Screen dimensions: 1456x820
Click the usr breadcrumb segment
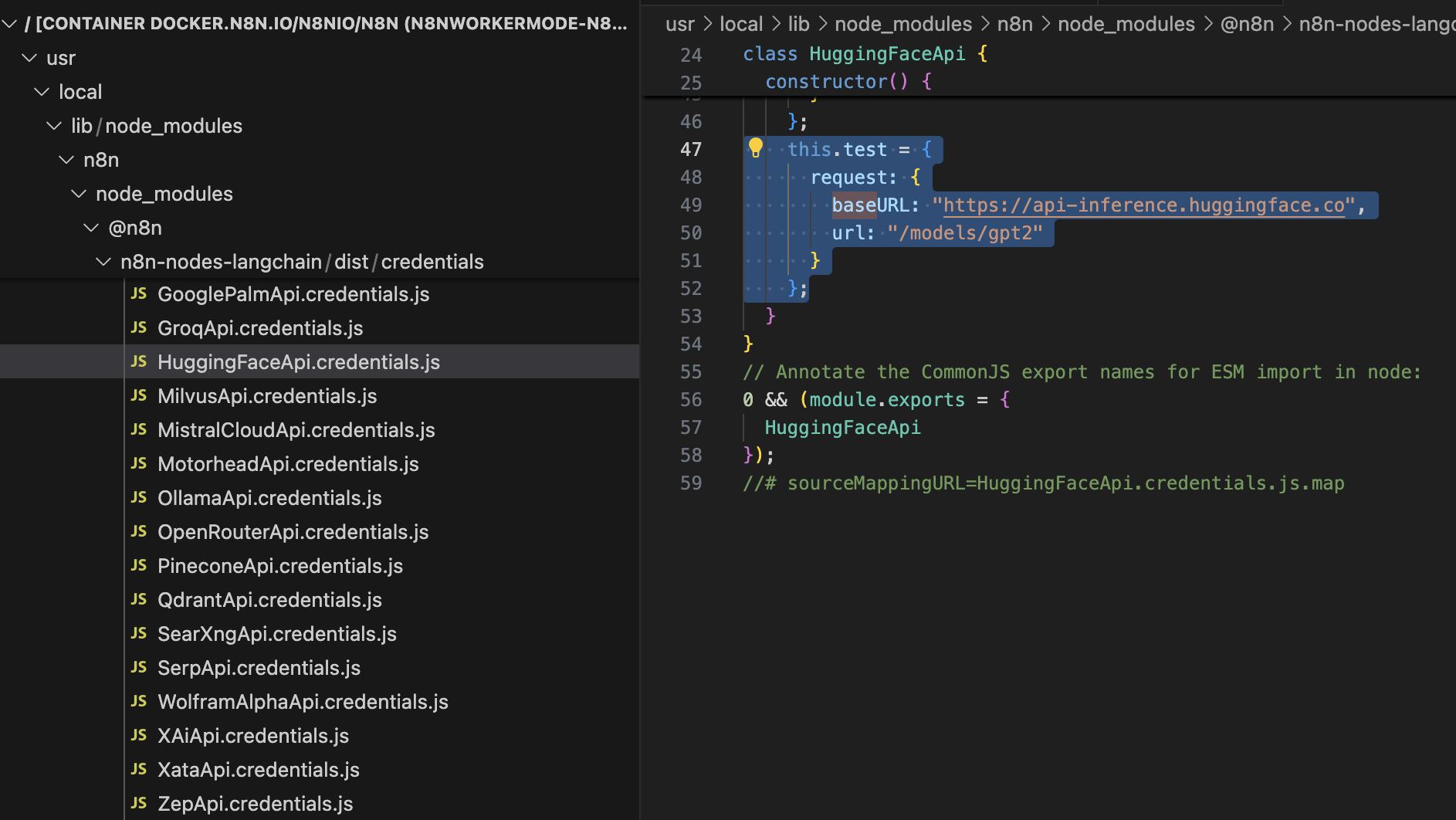click(679, 24)
